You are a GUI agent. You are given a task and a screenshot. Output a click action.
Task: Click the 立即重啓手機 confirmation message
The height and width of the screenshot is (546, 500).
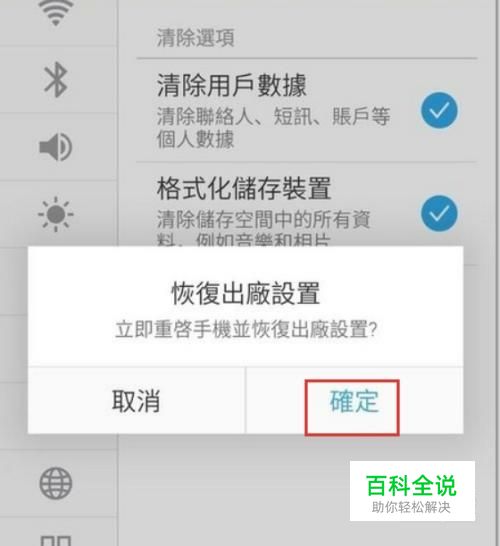(246, 329)
